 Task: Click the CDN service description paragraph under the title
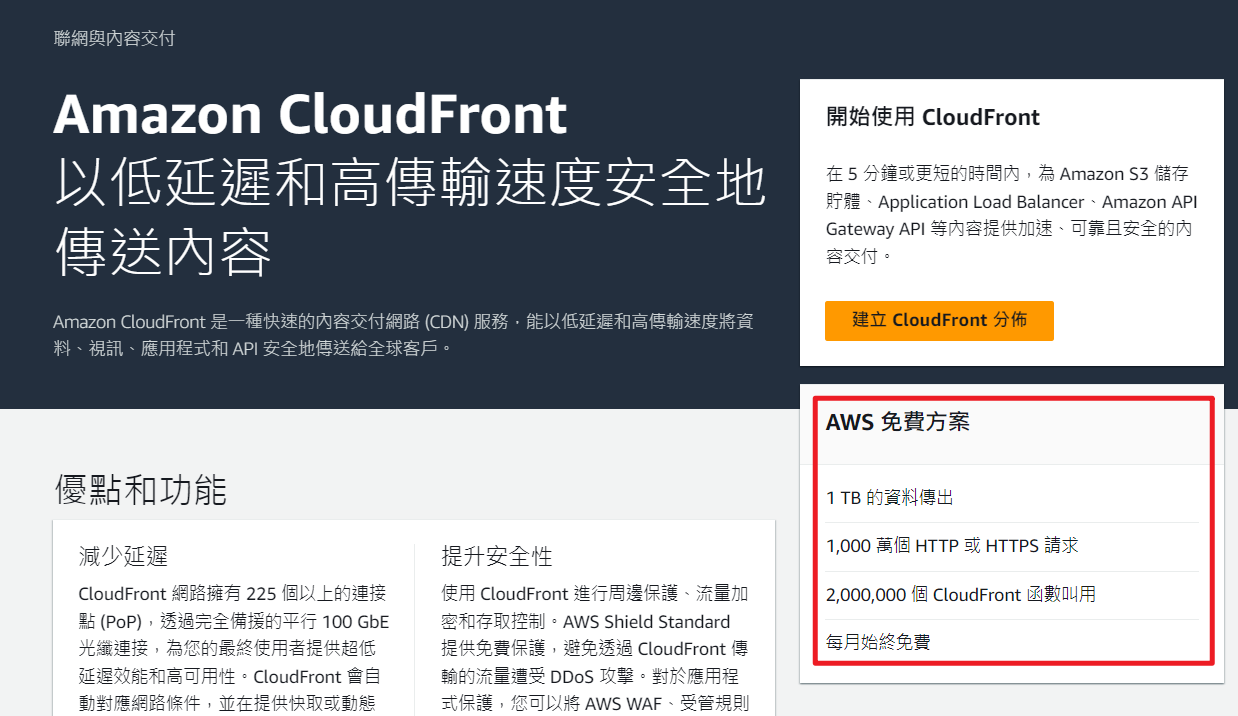coord(410,335)
